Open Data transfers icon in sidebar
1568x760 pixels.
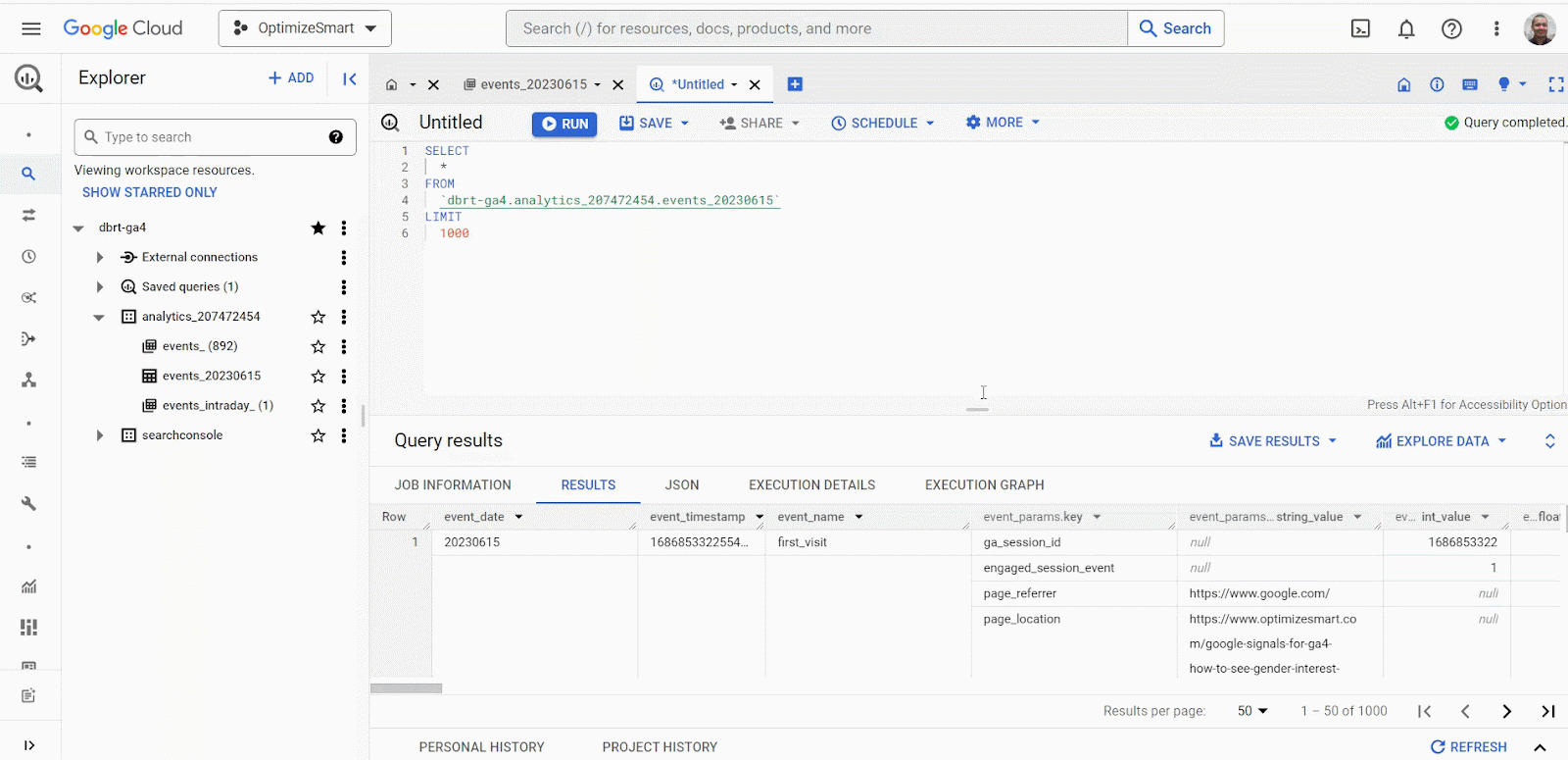28,215
